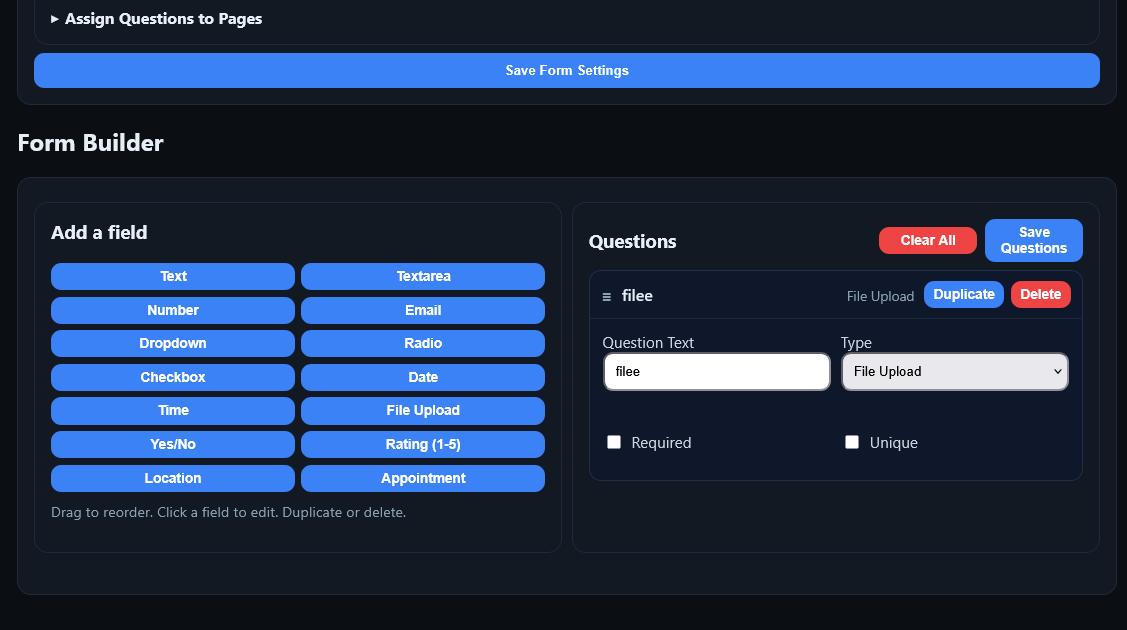Enable the Required checkbox
The height and width of the screenshot is (630, 1127).
614,442
